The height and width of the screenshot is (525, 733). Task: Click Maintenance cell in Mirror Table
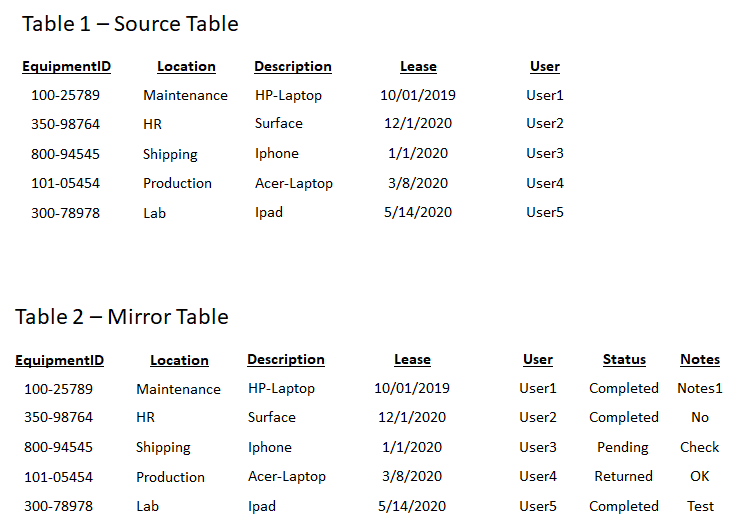(x=179, y=389)
